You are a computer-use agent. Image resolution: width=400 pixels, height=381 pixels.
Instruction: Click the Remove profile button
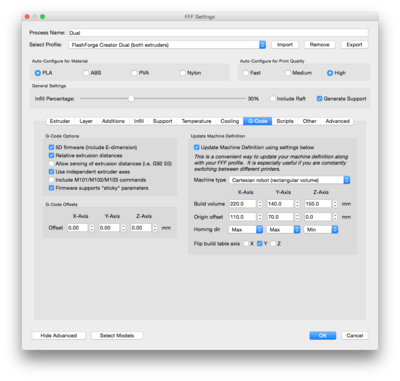(319, 45)
